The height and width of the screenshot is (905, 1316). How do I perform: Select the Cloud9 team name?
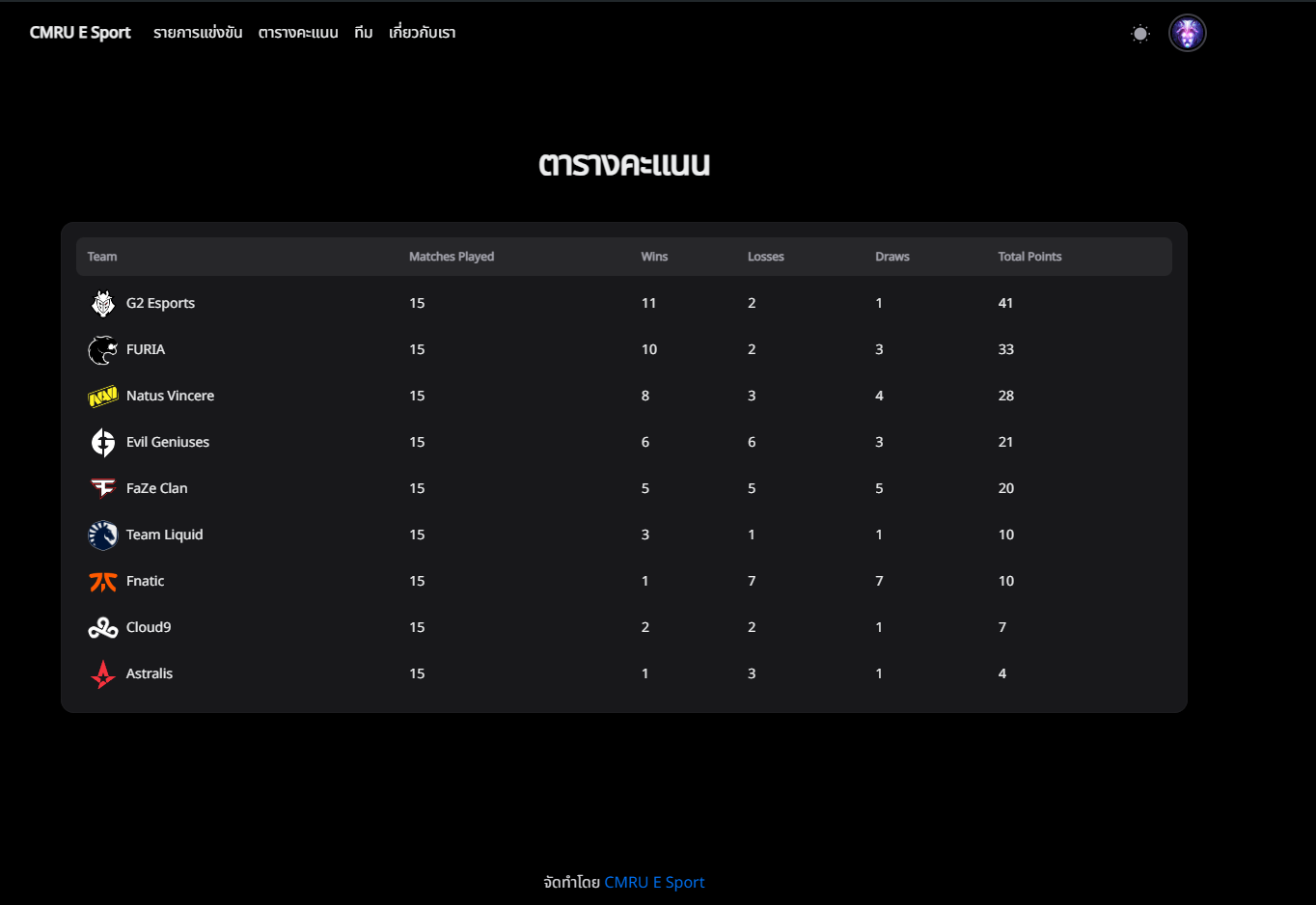(x=149, y=627)
